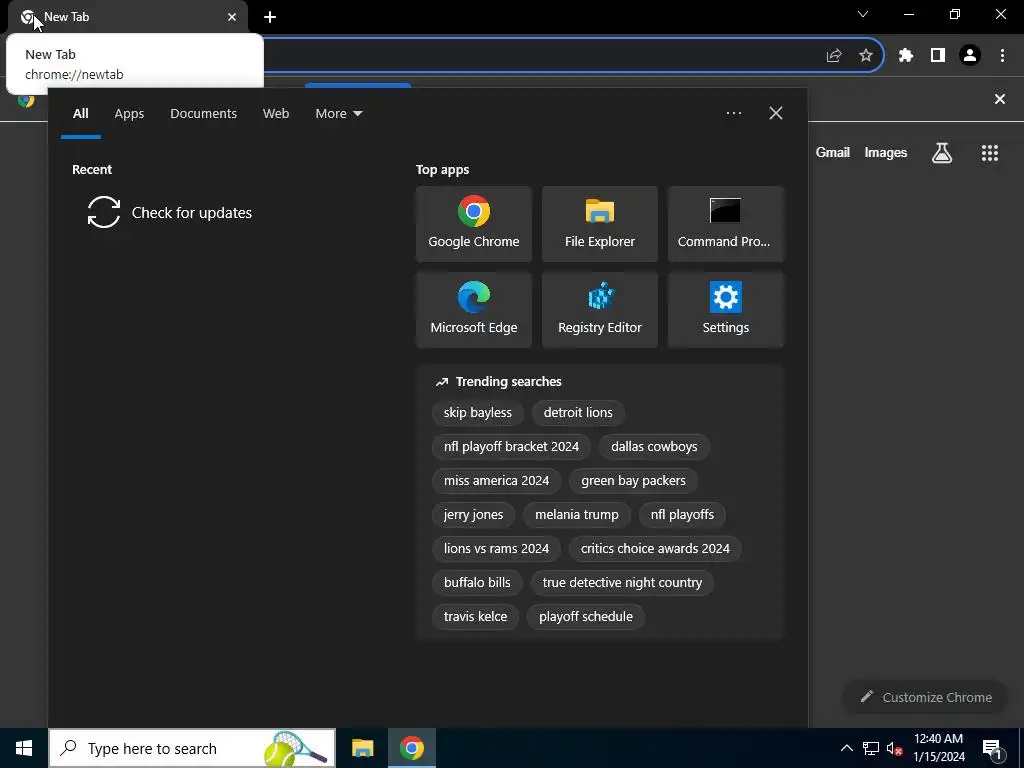The image size is (1024, 768).
Task: Open Google apps grid
Action: (x=990, y=153)
